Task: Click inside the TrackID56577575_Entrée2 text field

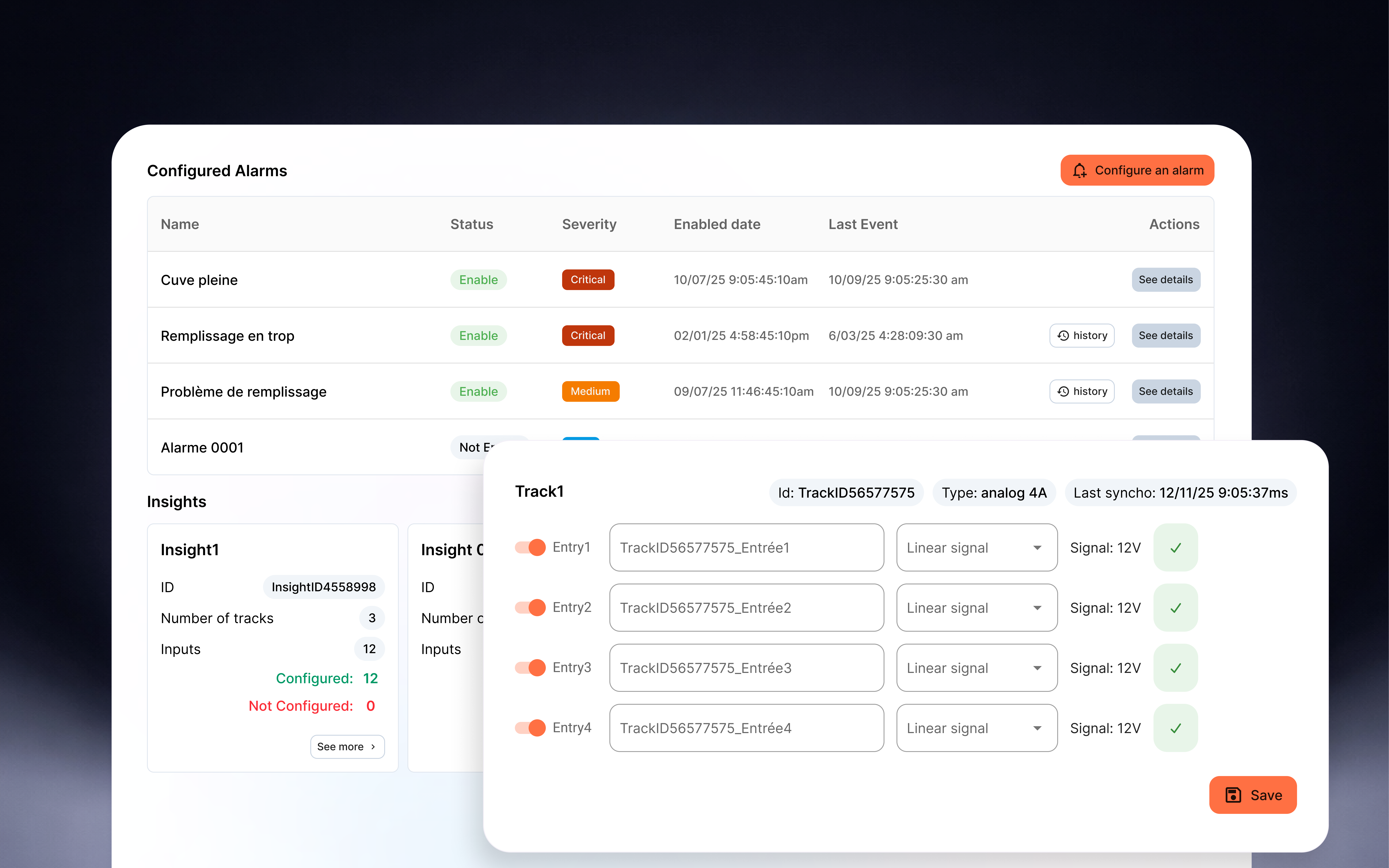Action: click(x=746, y=607)
